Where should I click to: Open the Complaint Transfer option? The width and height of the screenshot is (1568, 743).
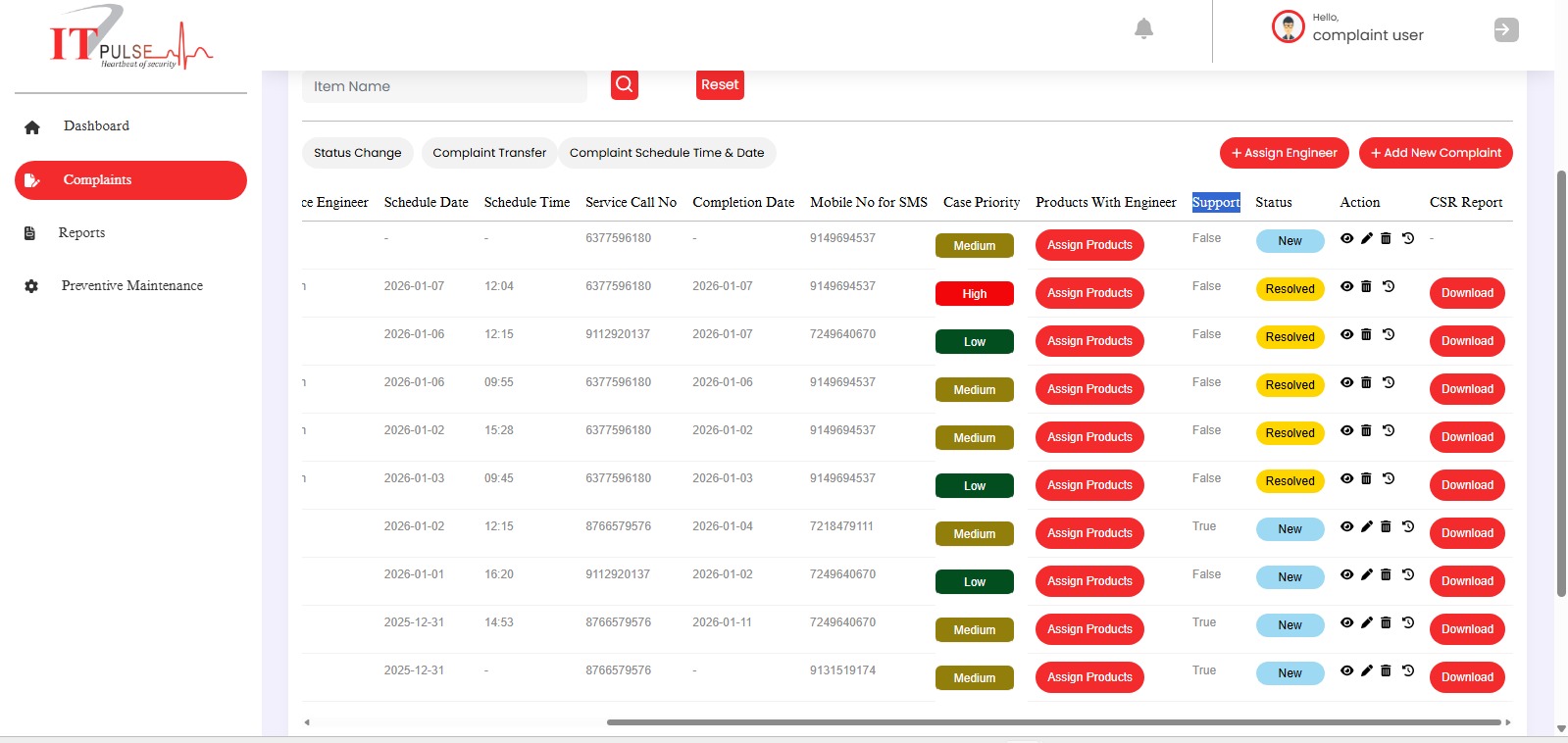coord(488,153)
